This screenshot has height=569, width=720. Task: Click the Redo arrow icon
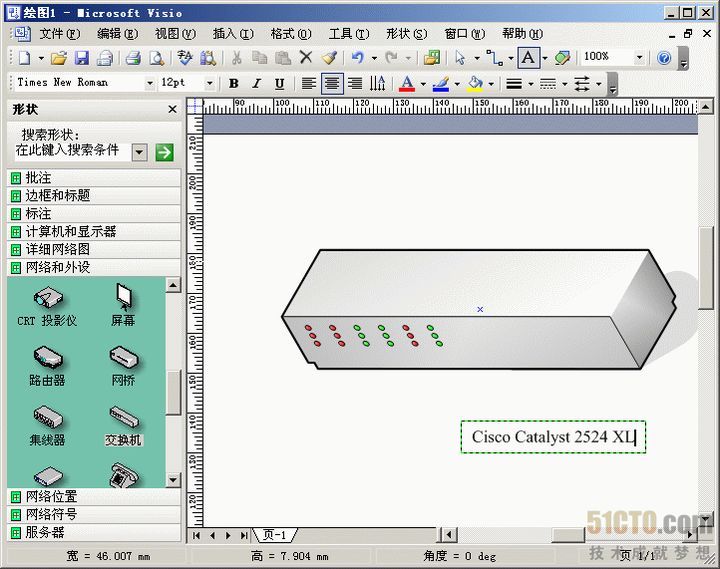pos(392,58)
